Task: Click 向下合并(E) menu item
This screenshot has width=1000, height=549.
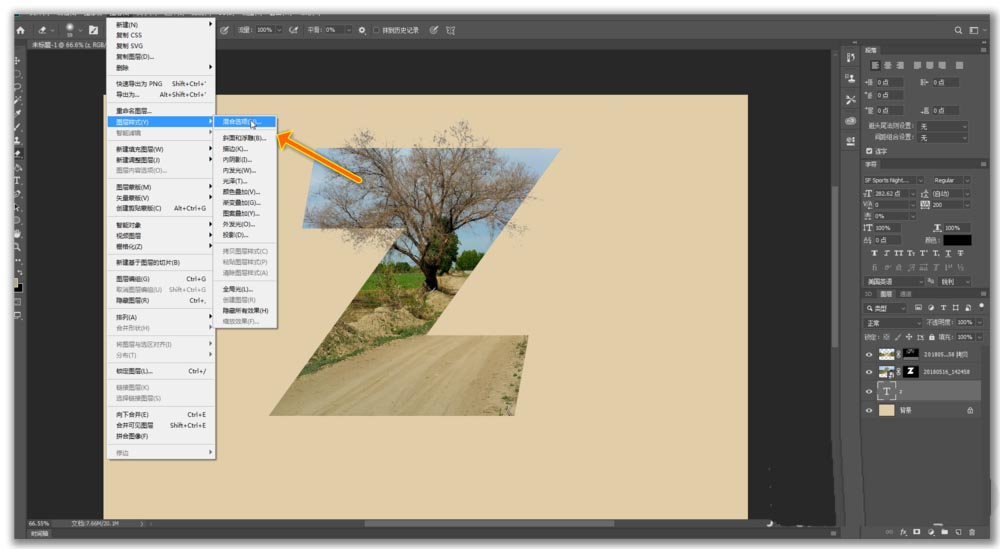Action: pos(161,414)
